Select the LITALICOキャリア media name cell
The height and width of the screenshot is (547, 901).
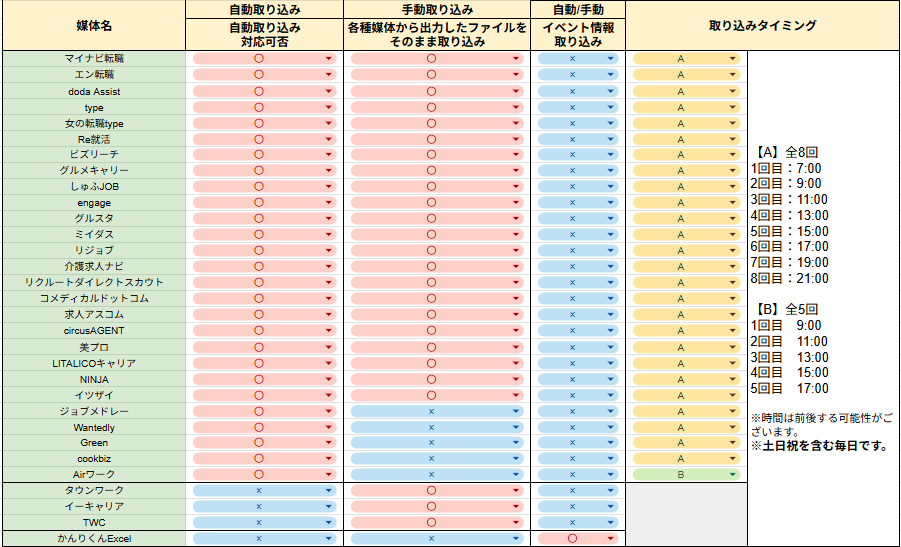point(94,363)
